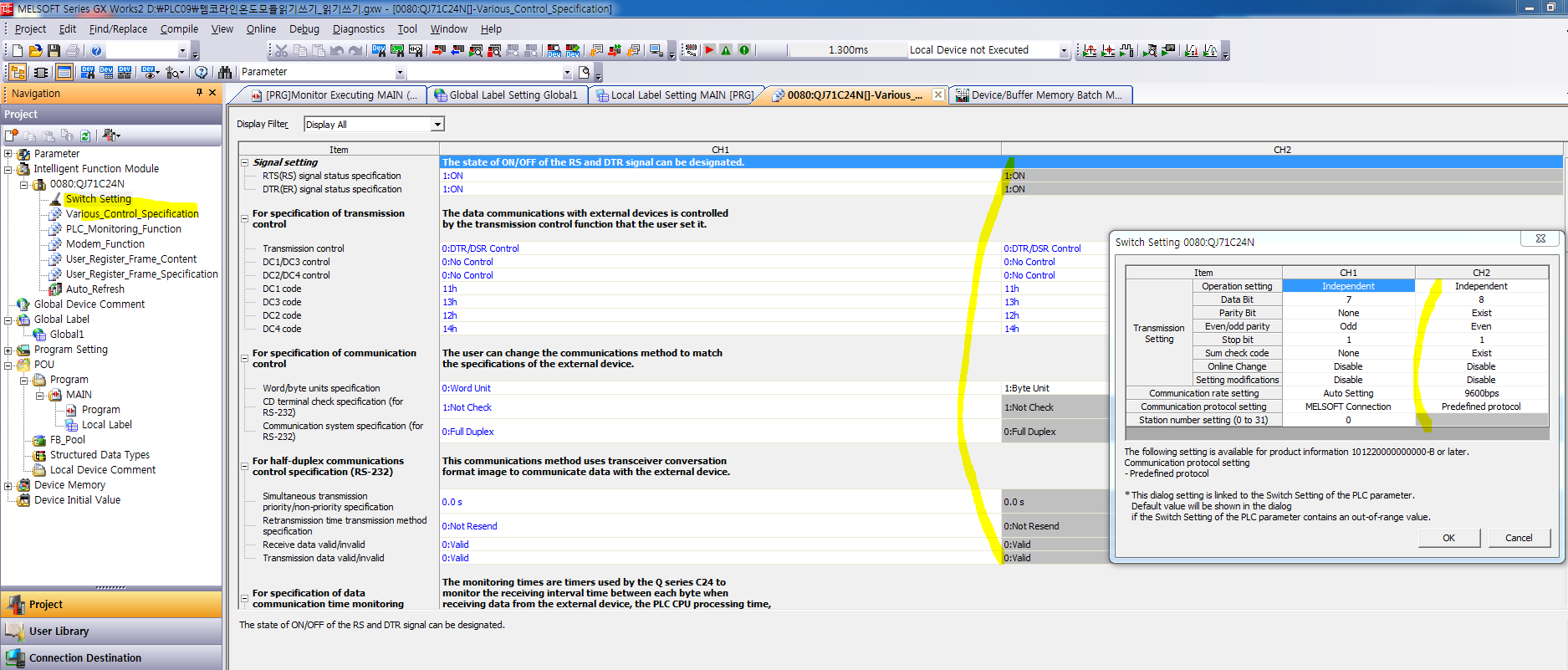Open the Project menu
Screen dimensions: 1568x670
30,28
